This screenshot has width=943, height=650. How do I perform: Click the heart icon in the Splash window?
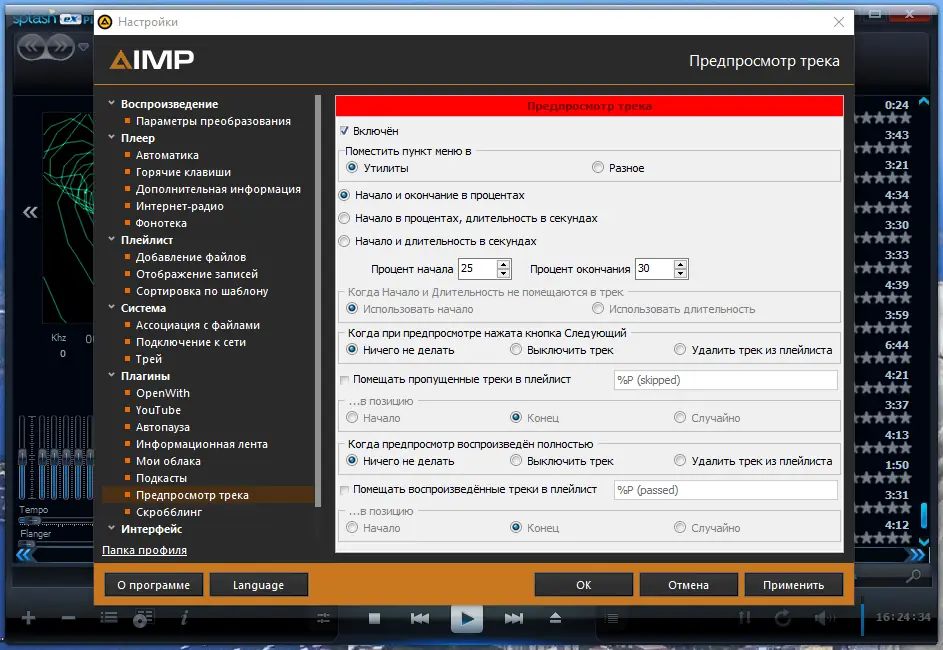coord(84,46)
